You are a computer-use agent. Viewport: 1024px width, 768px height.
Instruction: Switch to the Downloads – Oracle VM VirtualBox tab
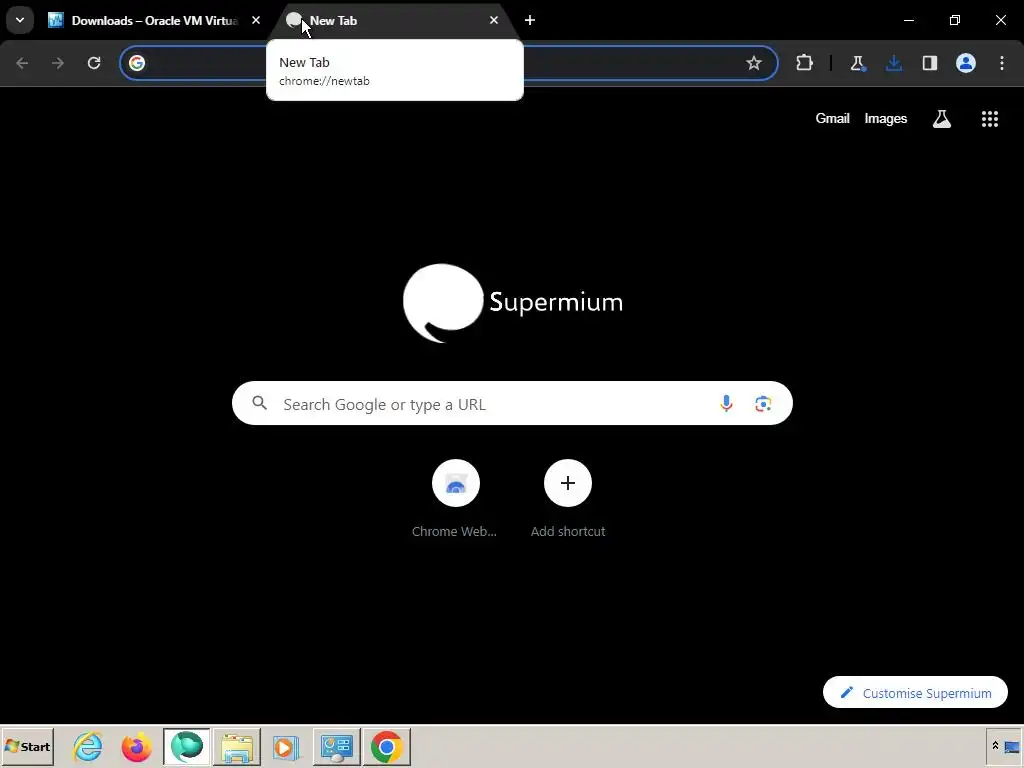154,20
